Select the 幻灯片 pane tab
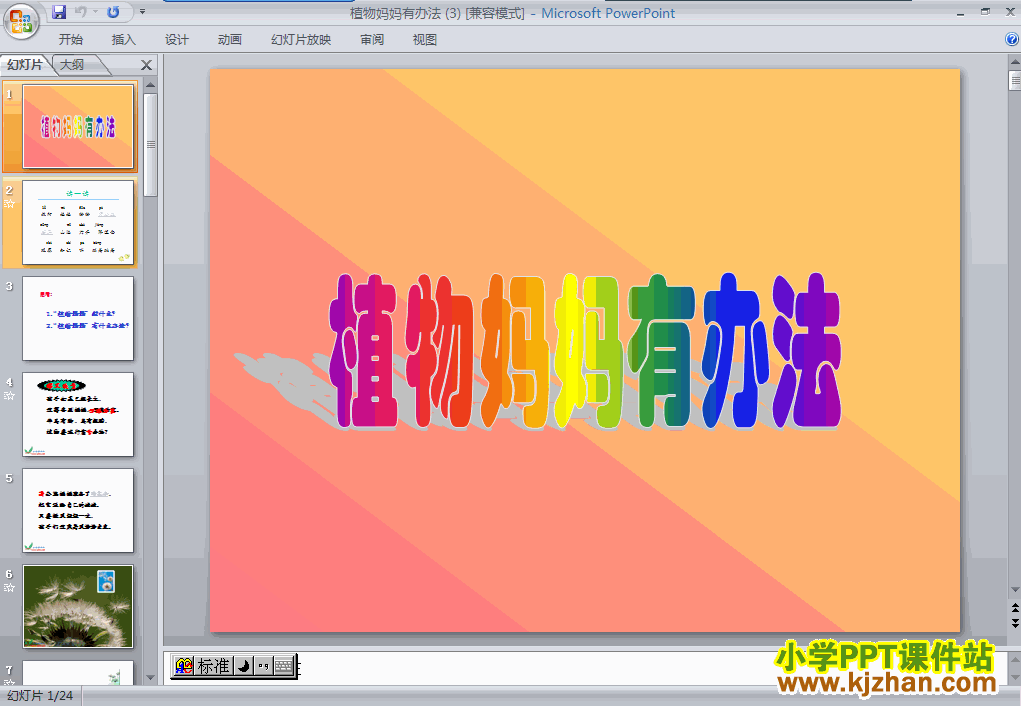 pyautogui.click(x=25, y=64)
